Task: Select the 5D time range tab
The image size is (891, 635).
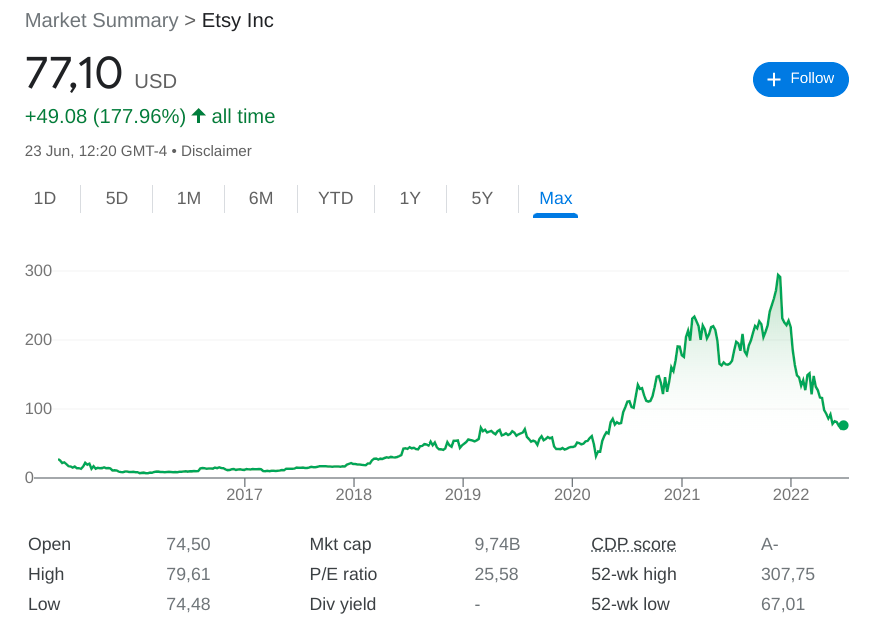Action: tap(117, 198)
